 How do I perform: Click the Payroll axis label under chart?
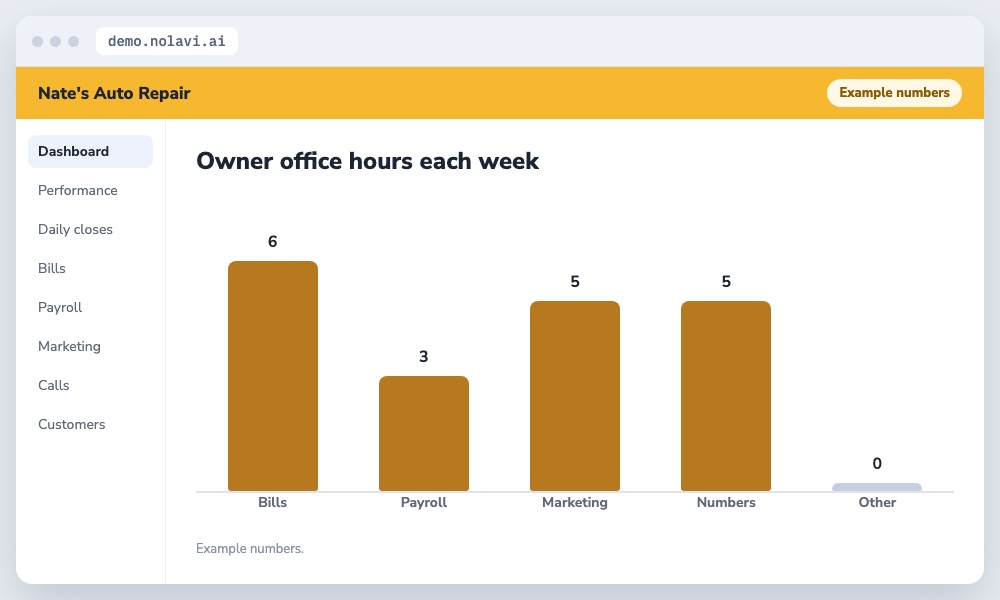click(423, 502)
